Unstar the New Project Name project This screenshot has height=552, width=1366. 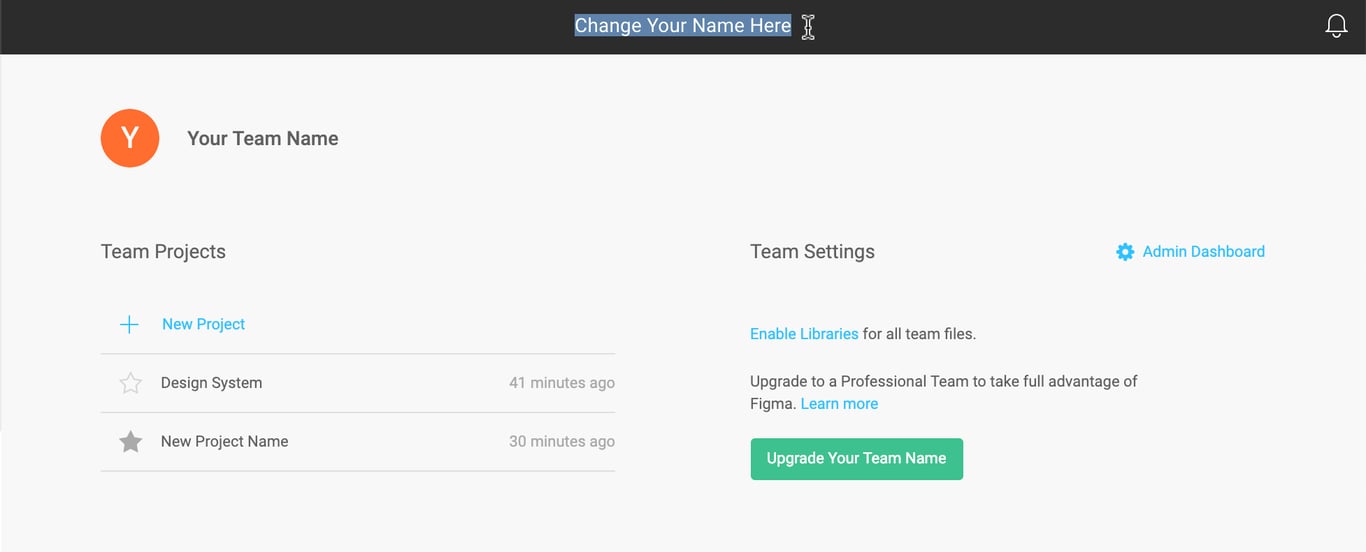(x=130, y=442)
